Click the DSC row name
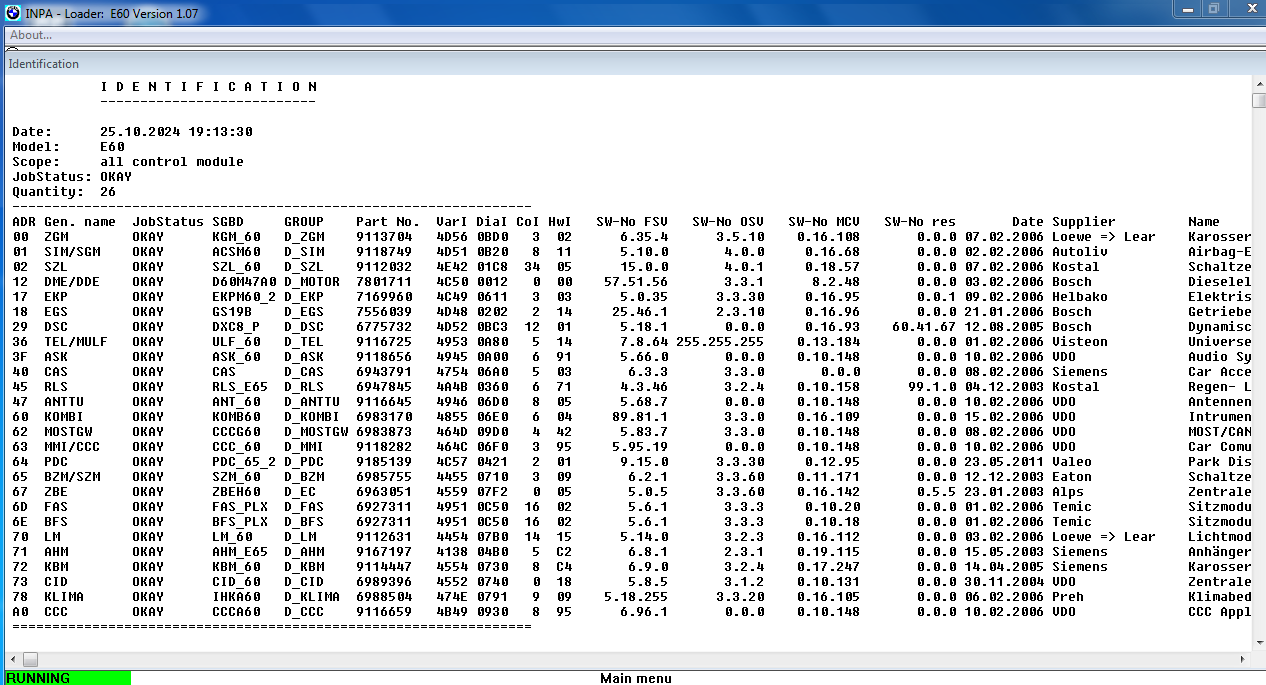This screenshot has height=685, width=1266. pyautogui.click(x=56, y=326)
